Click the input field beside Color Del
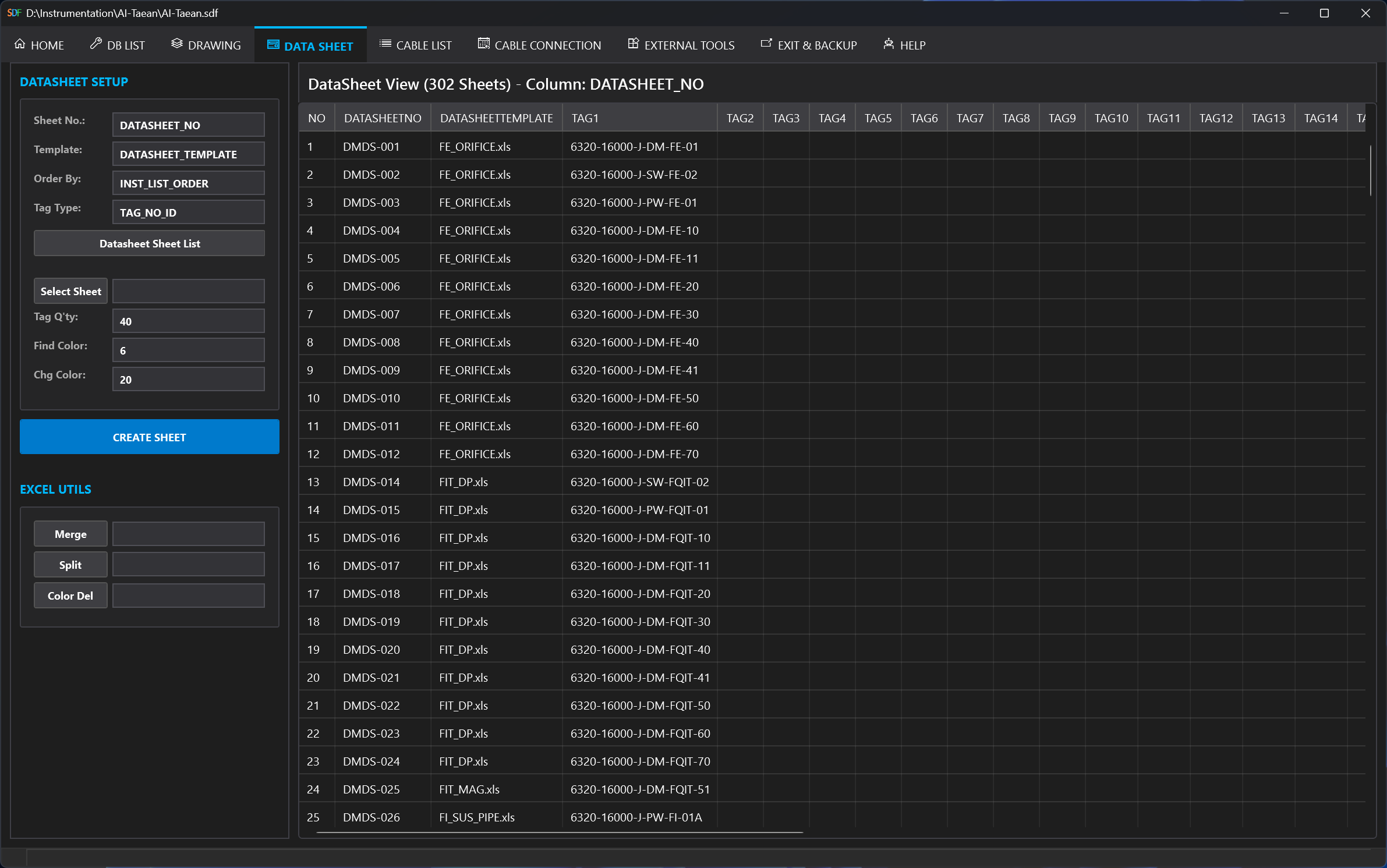The width and height of the screenshot is (1387, 868). point(189,596)
